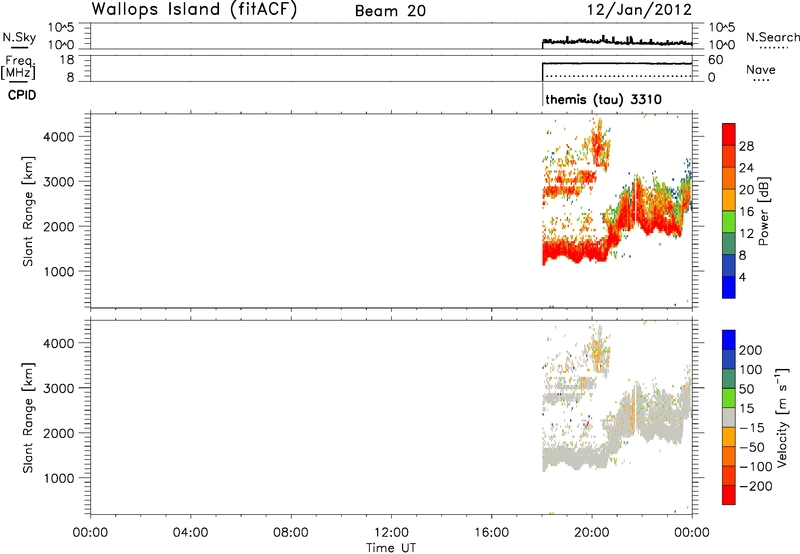Screen dimensions: 800x554
Task: Click the 'Slant Range [km]' label of the velocity panel
Action: [x=28, y=418]
